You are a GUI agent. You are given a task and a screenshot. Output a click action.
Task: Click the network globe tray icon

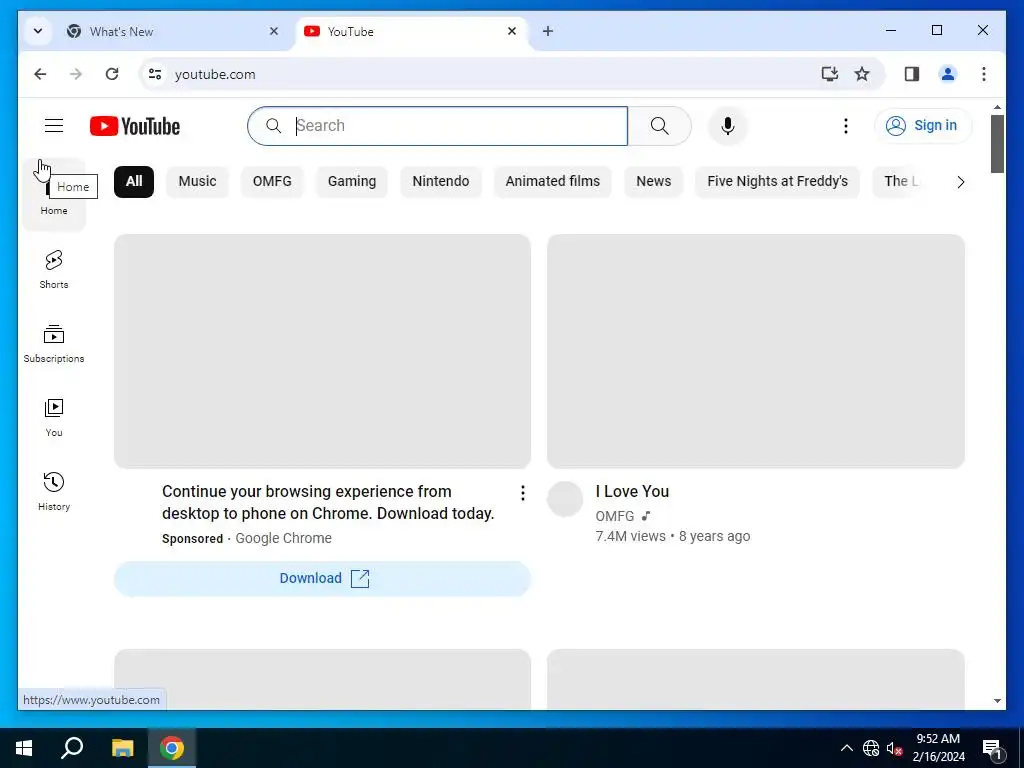click(871, 748)
